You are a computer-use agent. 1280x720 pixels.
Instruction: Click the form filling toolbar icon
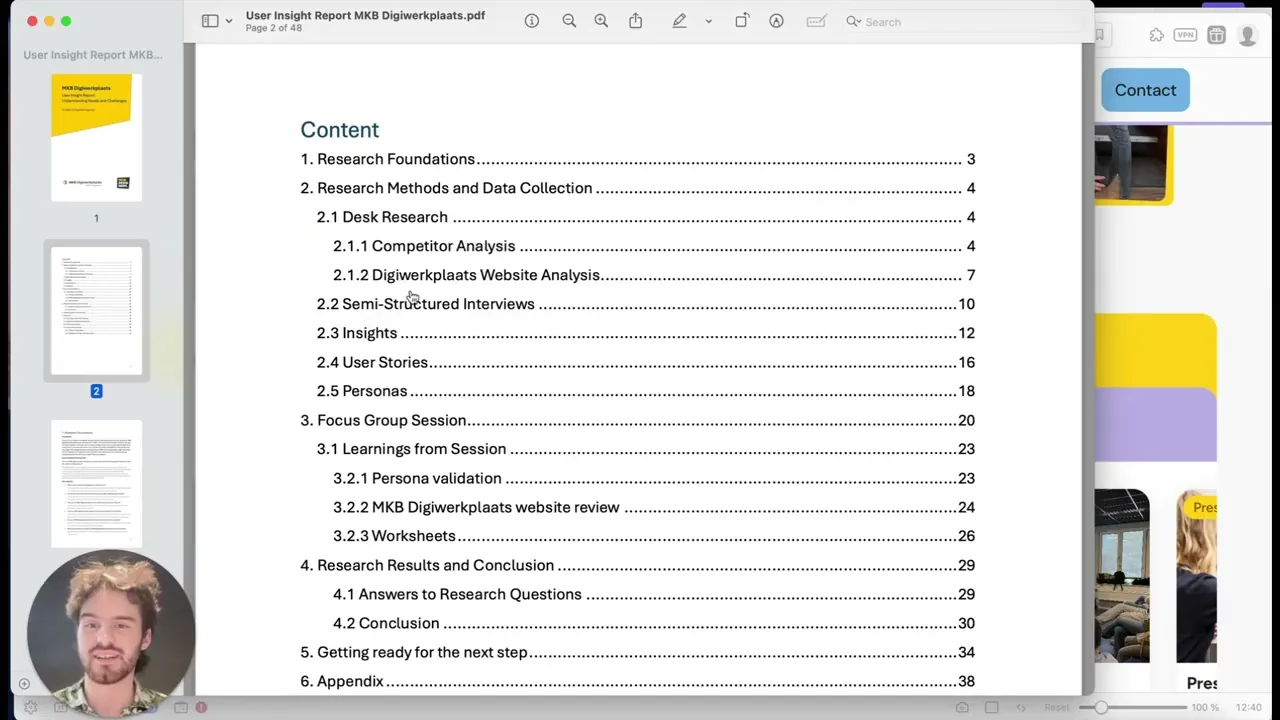tap(816, 21)
